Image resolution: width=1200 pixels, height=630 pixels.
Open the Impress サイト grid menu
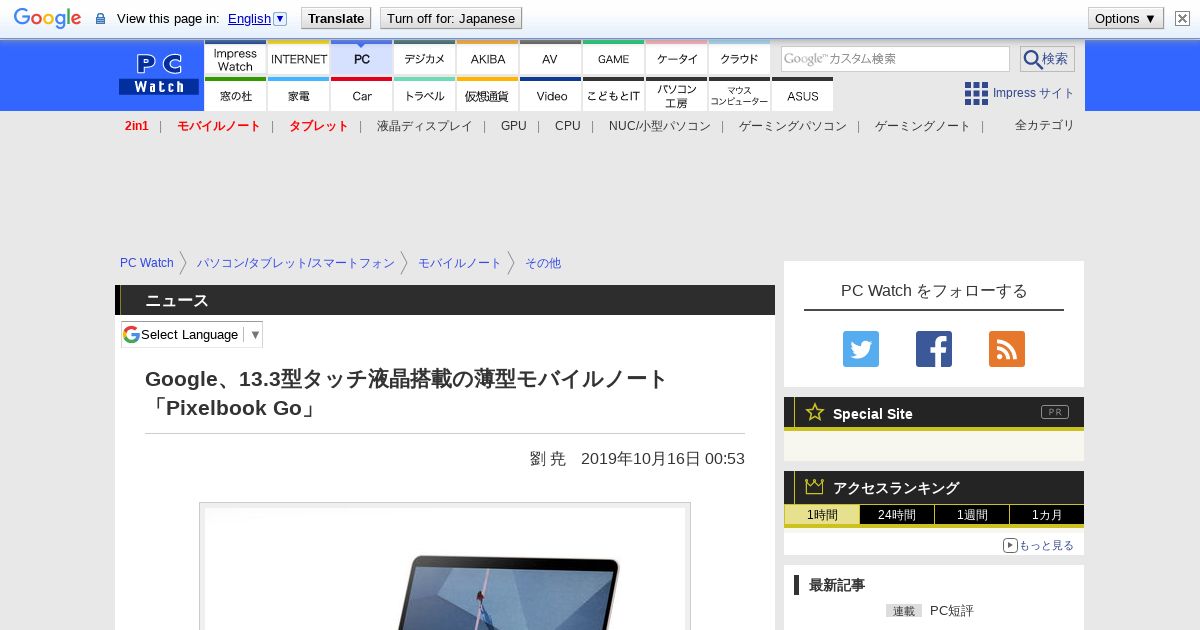point(1019,93)
